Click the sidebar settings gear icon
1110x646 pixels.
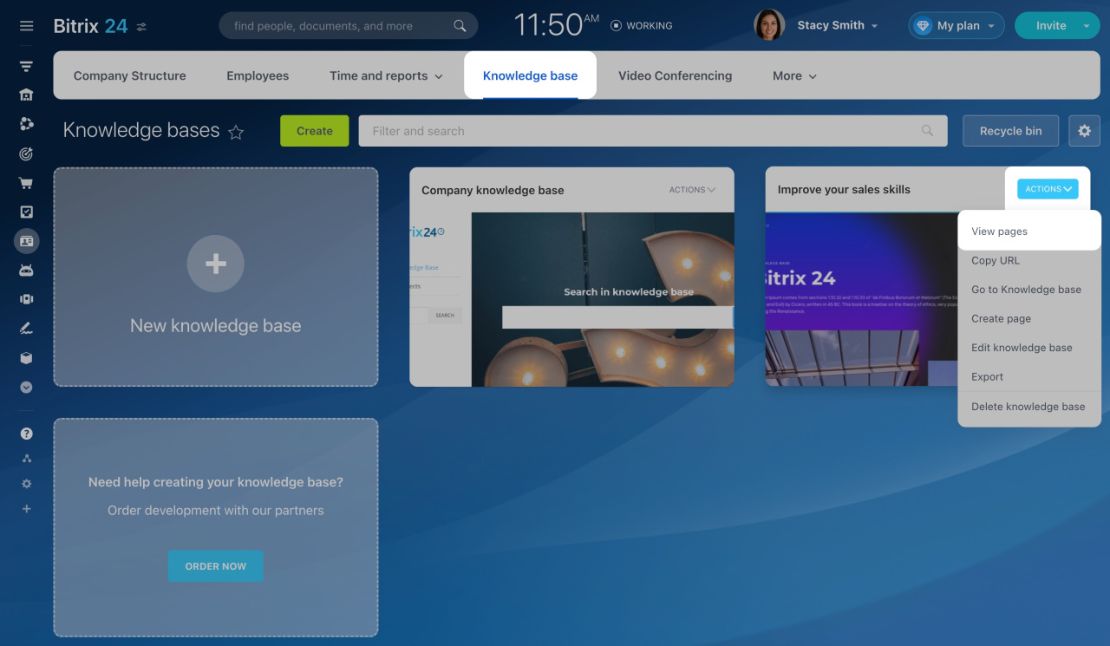coord(26,484)
